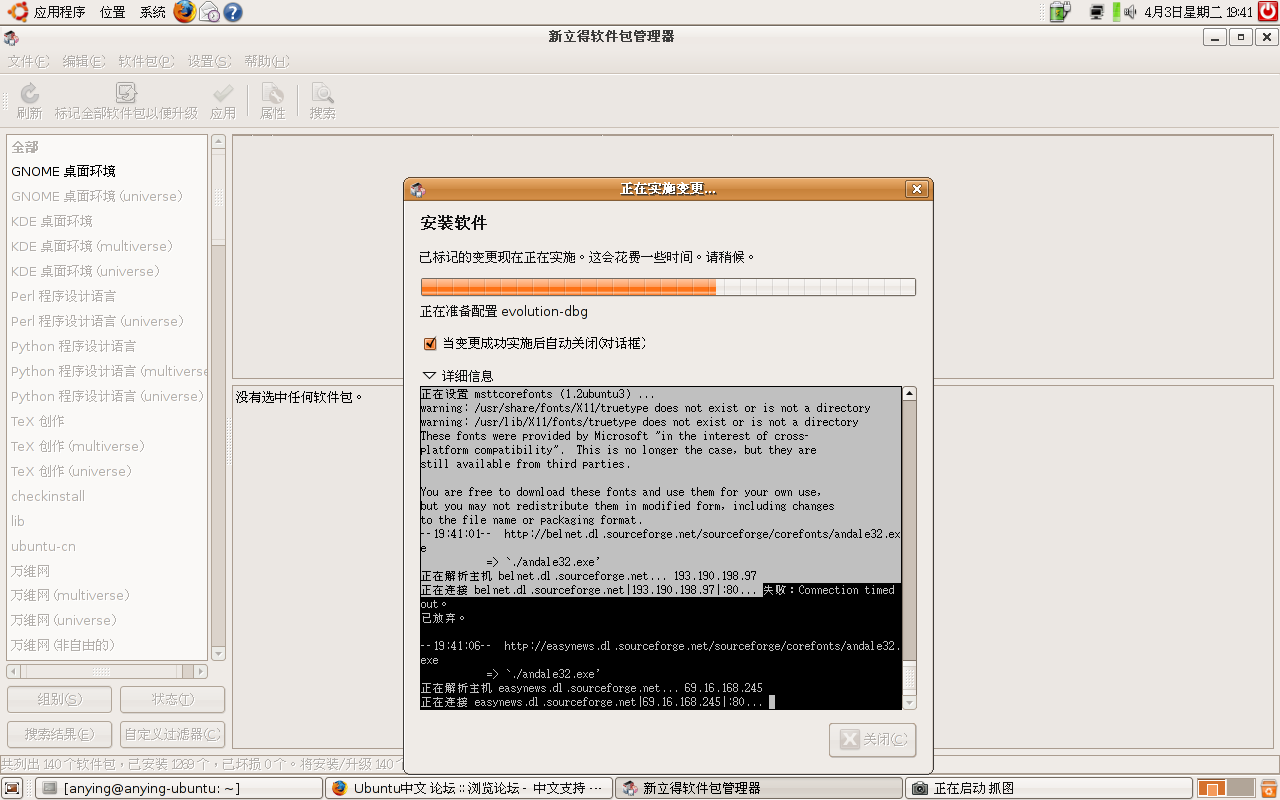Click the Synaptic window title bar icon
1280x800 pixels.
10,37
